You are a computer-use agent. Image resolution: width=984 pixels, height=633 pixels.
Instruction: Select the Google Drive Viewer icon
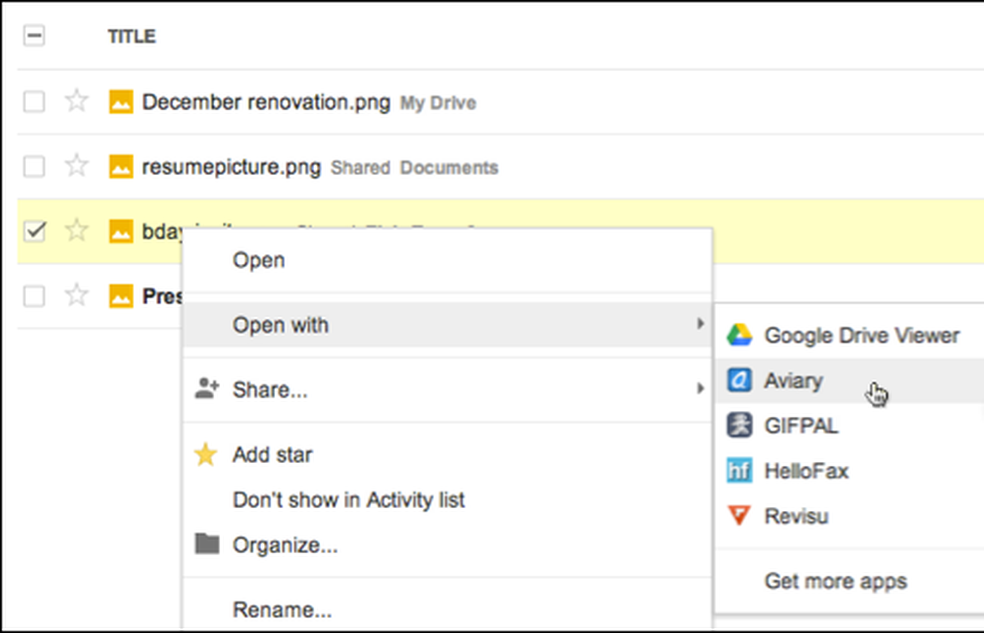pyautogui.click(x=740, y=335)
